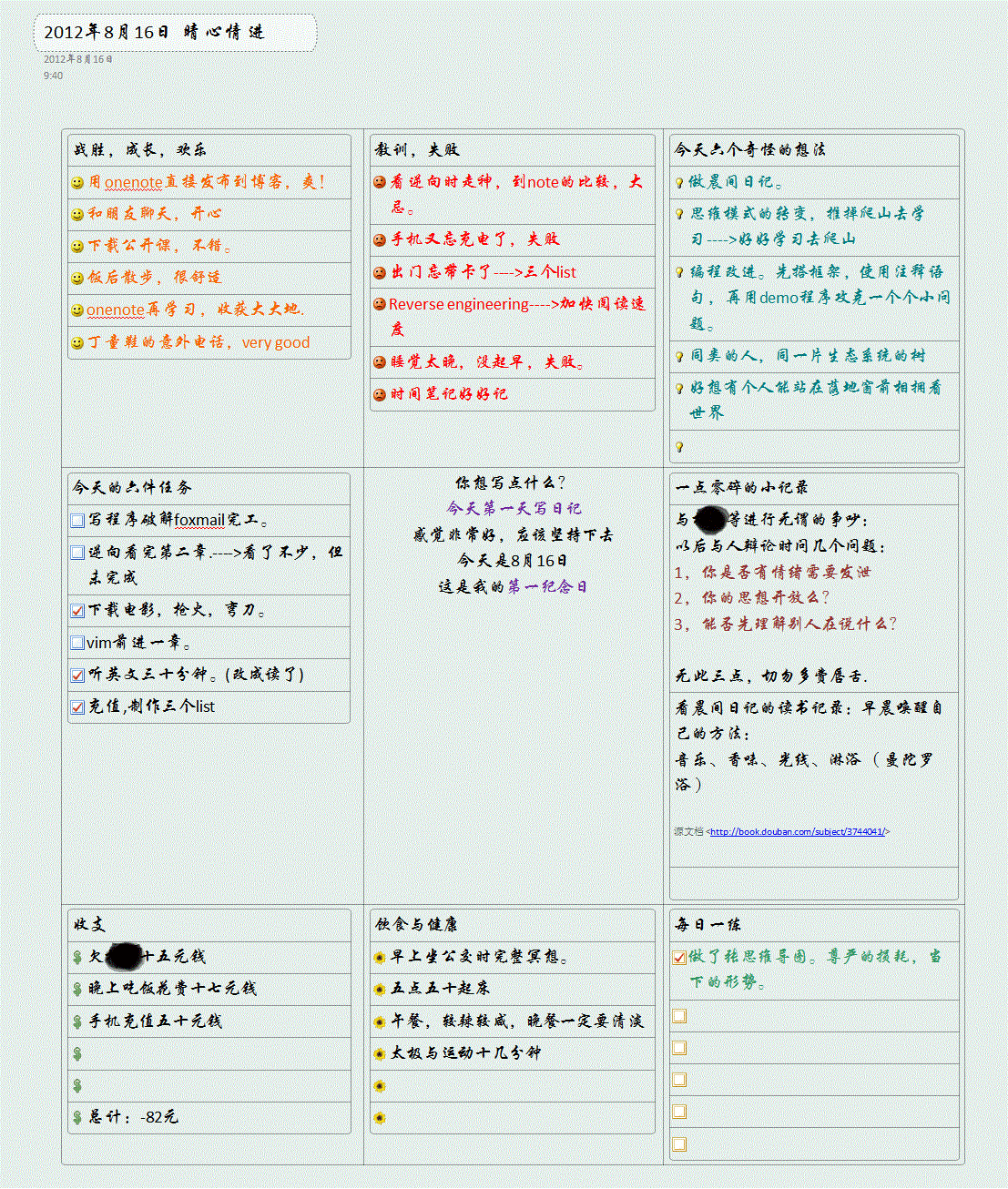Click the angry face tag beside 时间笔记好好记

point(380,395)
